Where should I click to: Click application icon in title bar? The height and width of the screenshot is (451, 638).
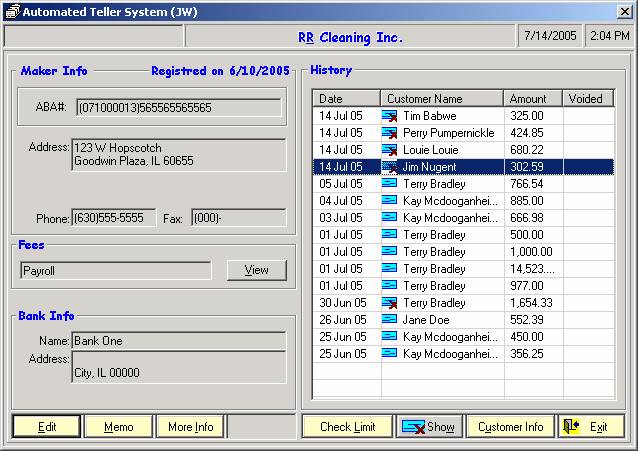click(x=12, y=11)
